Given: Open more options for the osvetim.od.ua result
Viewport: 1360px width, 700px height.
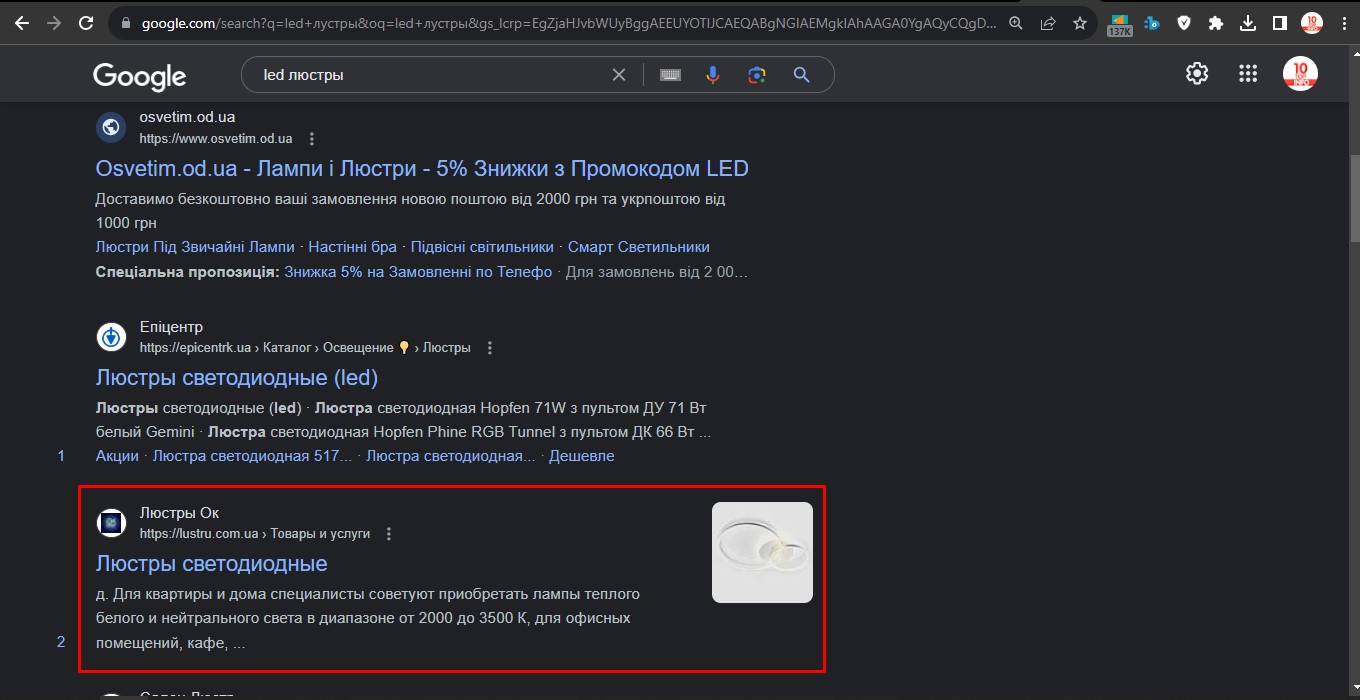Looking at the screenshot, I should pos(312,139).
